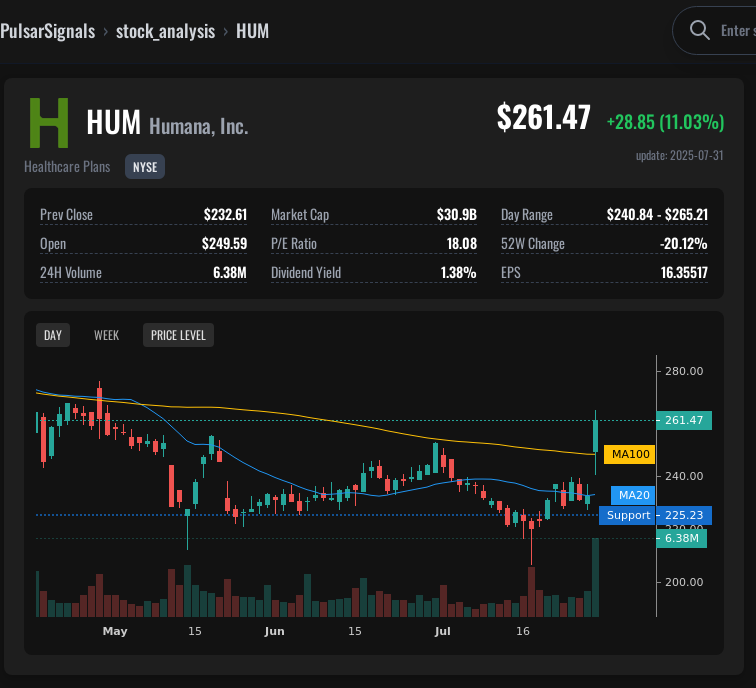This screenshot has width=756, height=688.
Task: Click the $232.61 prev close value
Action: 225,215
